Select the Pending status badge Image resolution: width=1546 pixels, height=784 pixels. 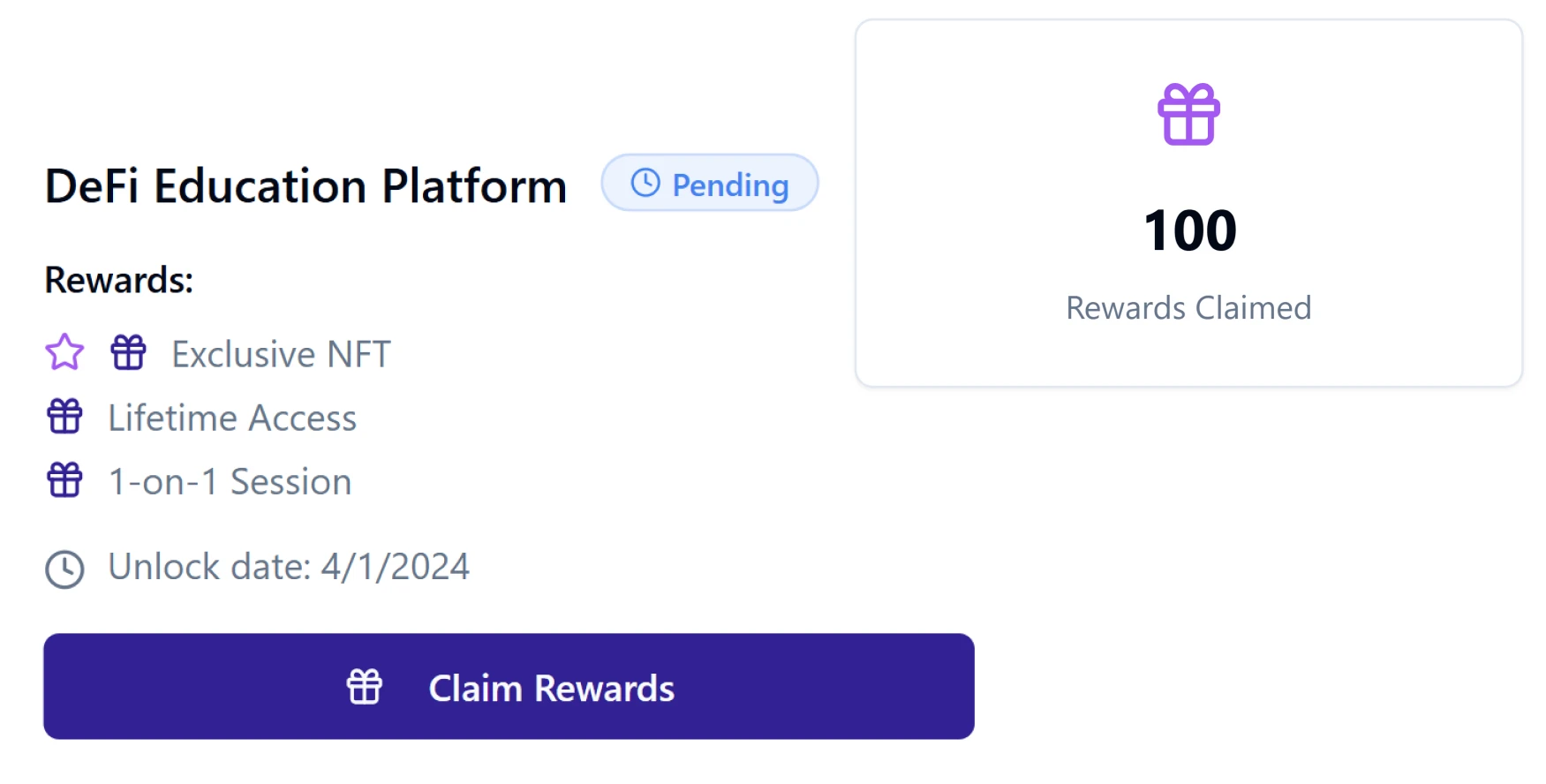point(709,184)
